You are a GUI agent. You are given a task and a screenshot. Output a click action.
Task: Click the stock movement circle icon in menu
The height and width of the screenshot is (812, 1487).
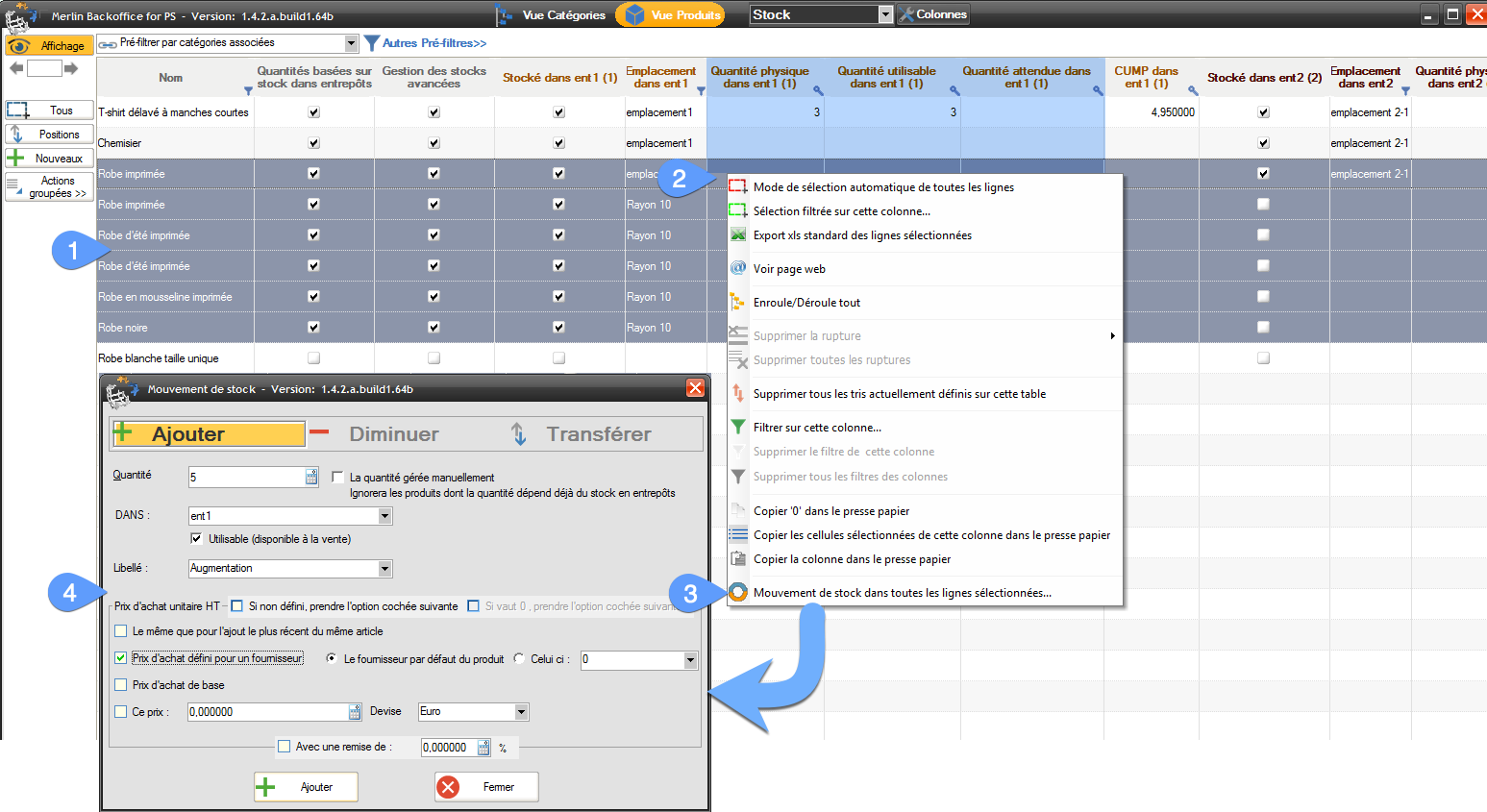pos(737,593)
